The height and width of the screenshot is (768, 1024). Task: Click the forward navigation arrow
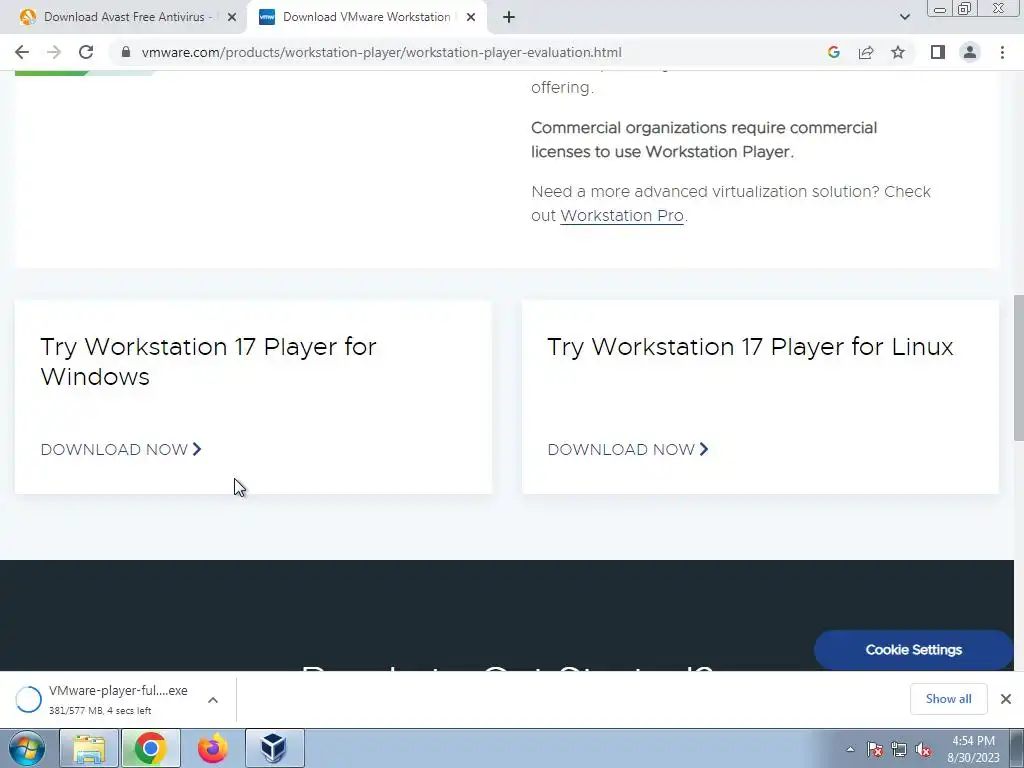click(x=54, y=52)
